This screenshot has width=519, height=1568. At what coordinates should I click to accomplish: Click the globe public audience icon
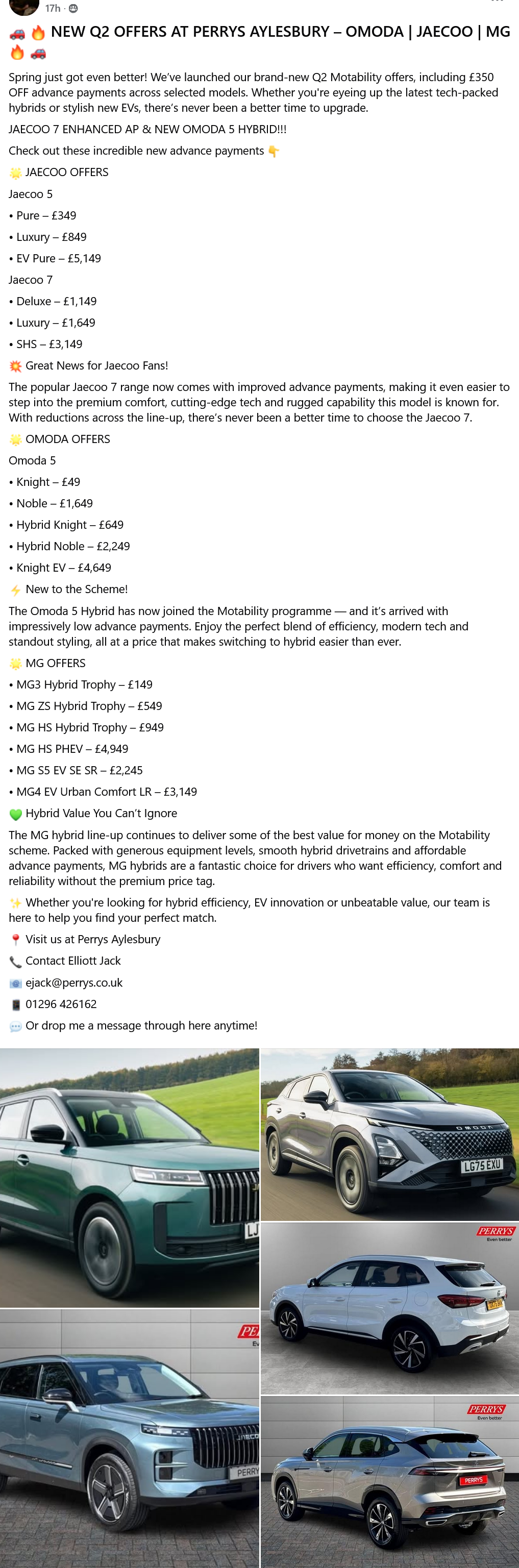[73, 9]
